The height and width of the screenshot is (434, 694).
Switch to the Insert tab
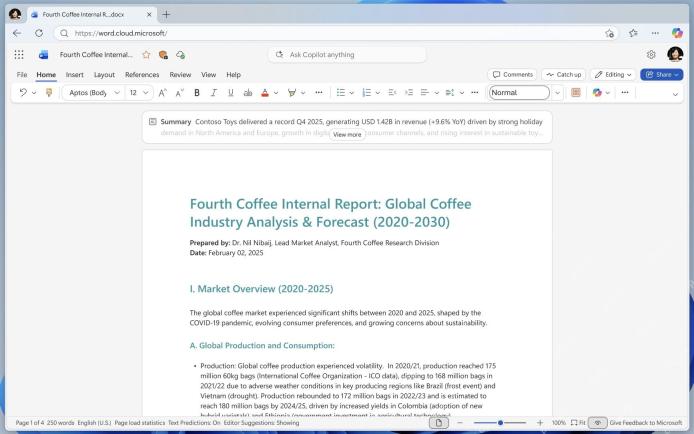point(74,75)
